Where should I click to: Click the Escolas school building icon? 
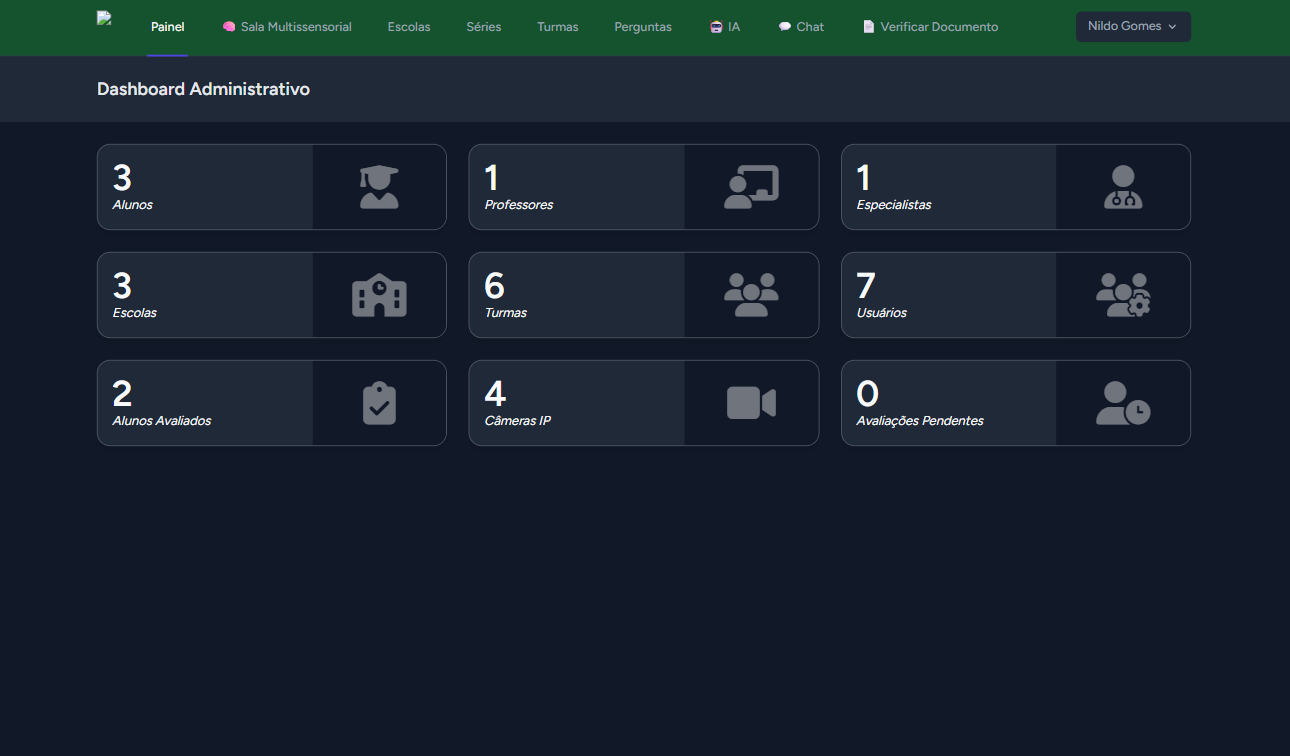click(379, 295)
